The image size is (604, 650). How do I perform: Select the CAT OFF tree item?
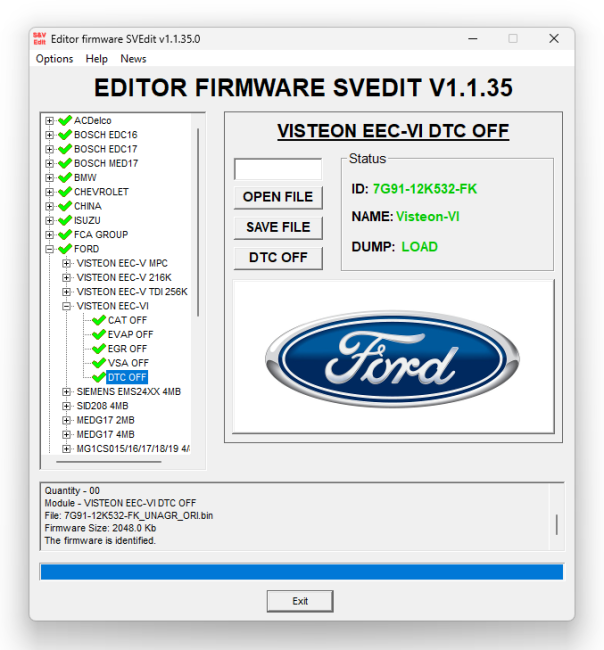(x=127, y=320)
